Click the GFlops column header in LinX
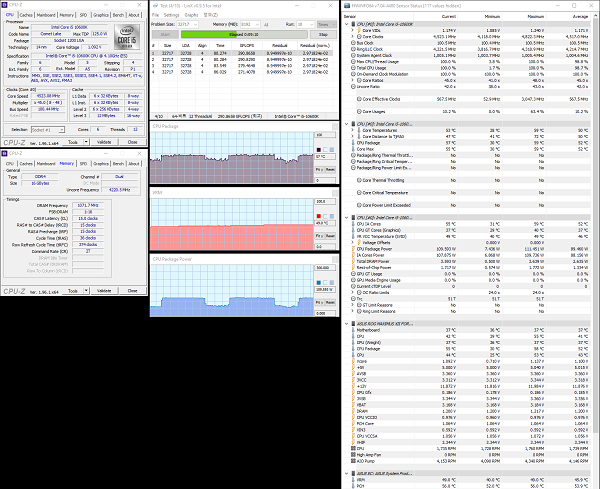The height and width of the screenshot is (489, 600). tap(247, 46)
